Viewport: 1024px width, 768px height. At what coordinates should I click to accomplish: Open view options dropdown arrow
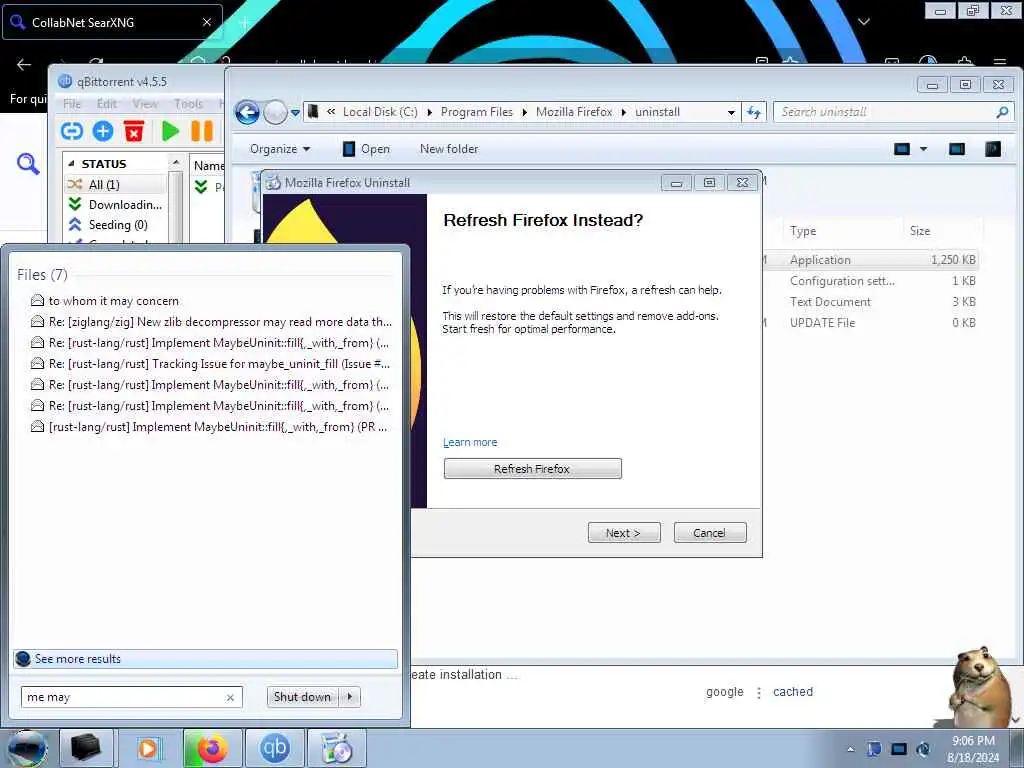[923, 149]
